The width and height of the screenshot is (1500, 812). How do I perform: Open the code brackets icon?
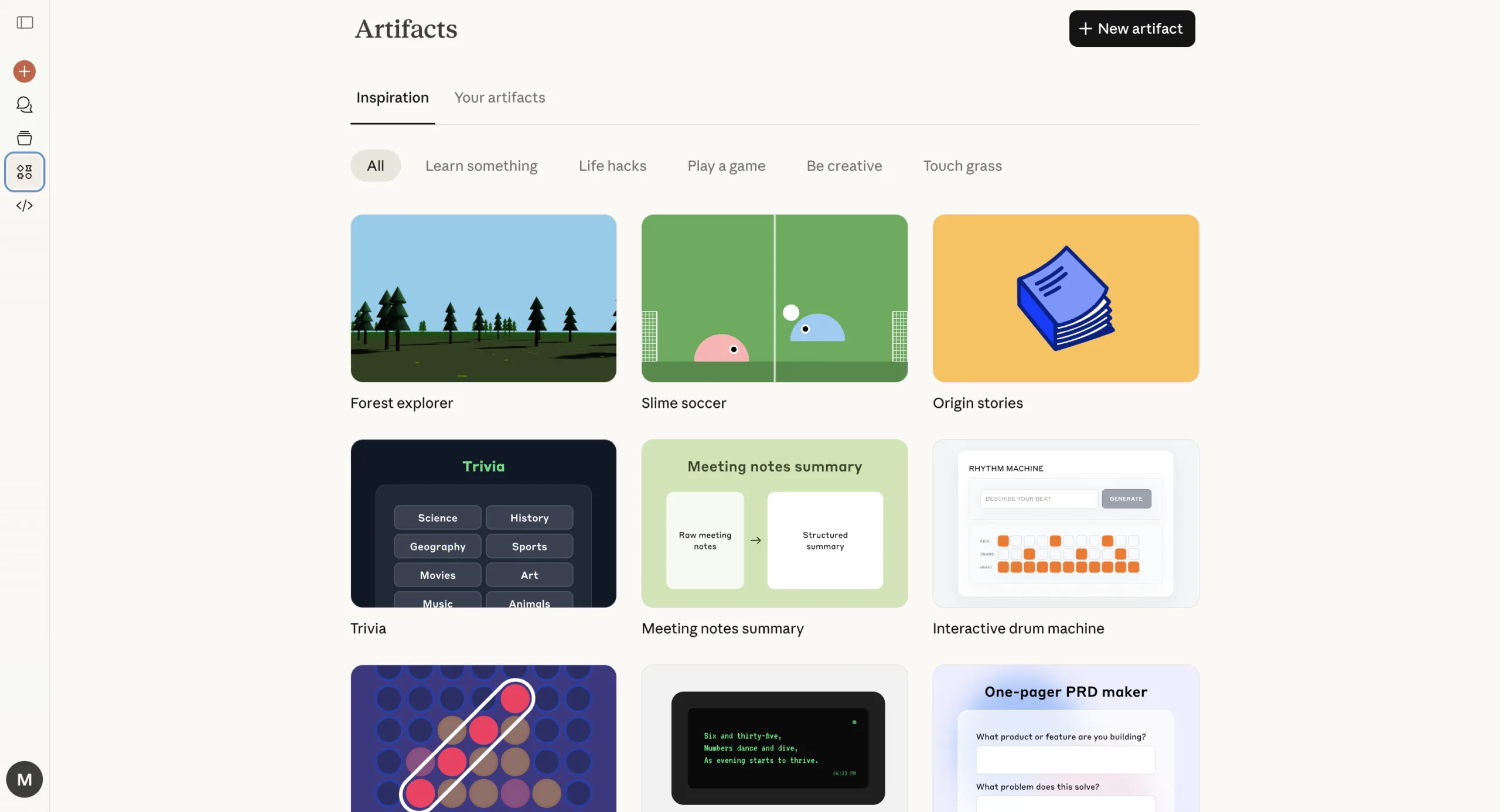(25, 206)
